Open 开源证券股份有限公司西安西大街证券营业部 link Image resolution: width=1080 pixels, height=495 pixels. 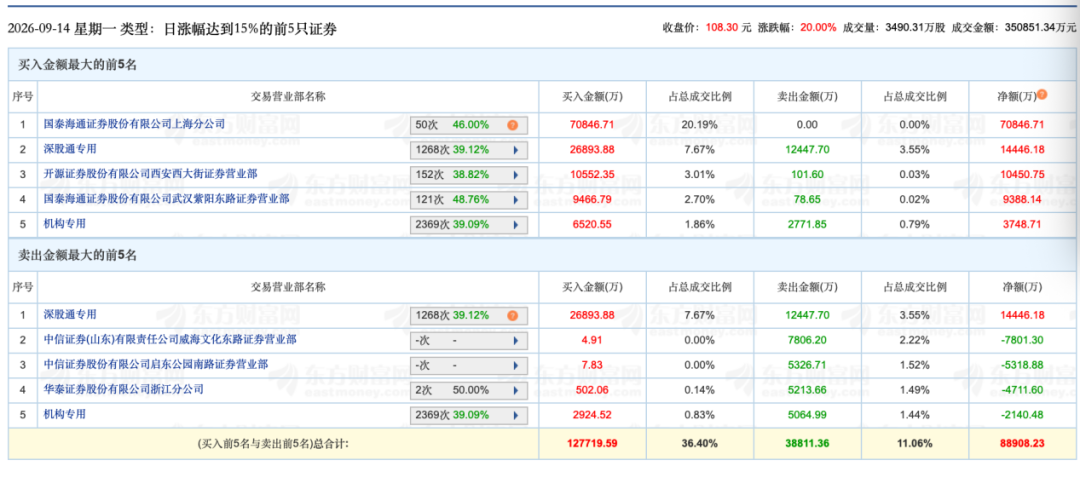(150, 173)
